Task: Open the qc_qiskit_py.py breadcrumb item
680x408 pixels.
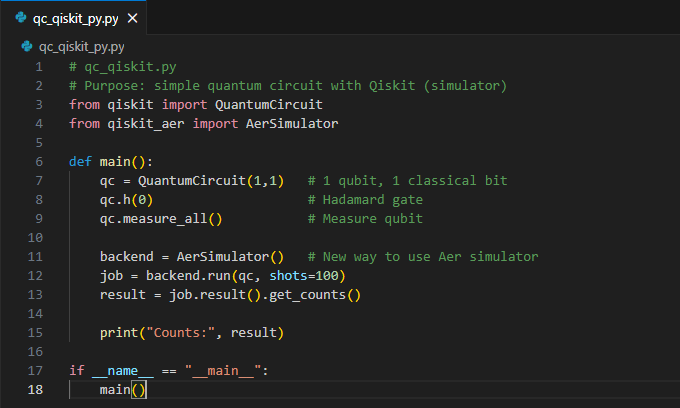Action: click(x=81, y=46)
